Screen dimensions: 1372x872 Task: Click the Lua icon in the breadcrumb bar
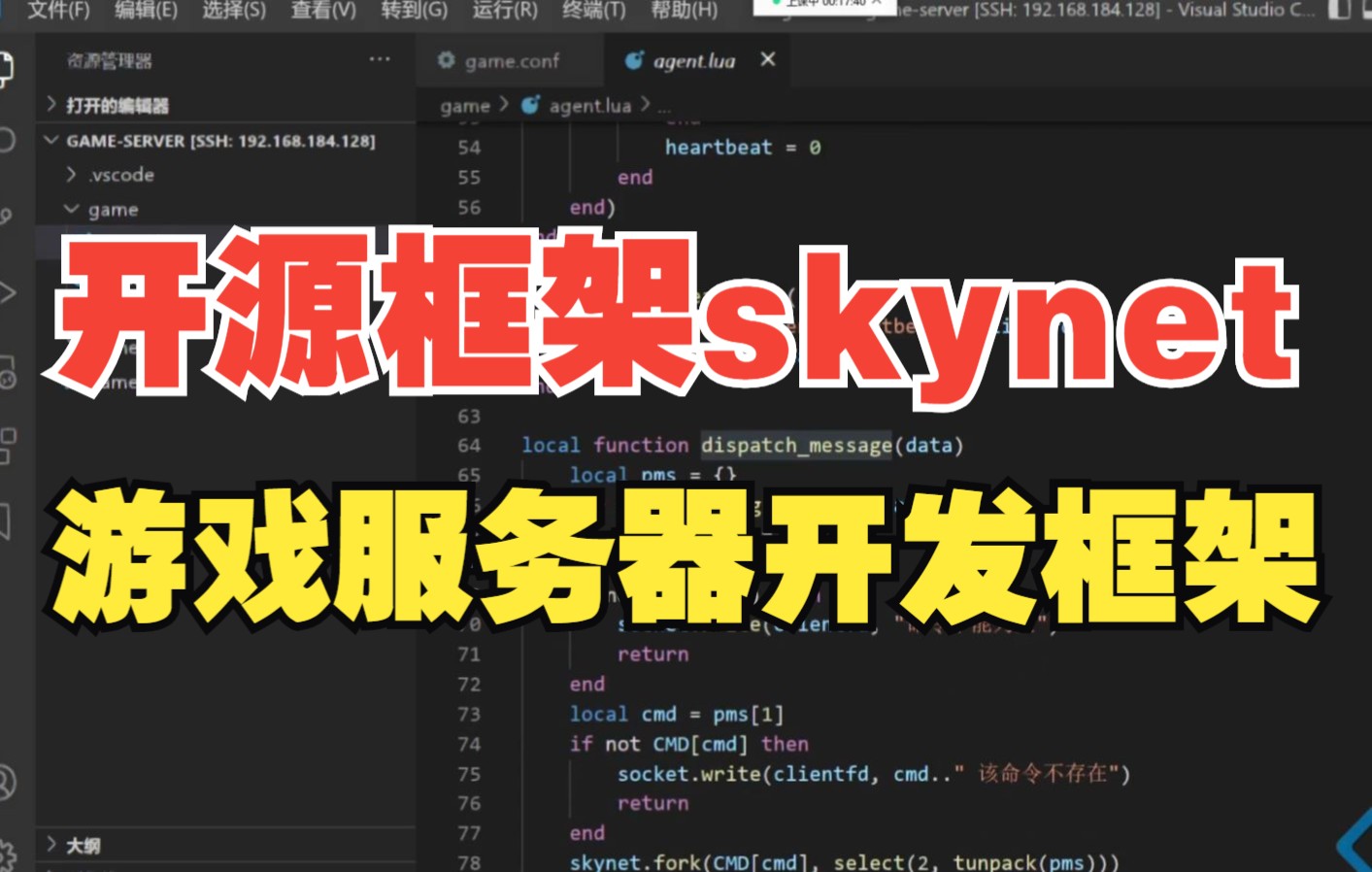click(530, 105)
